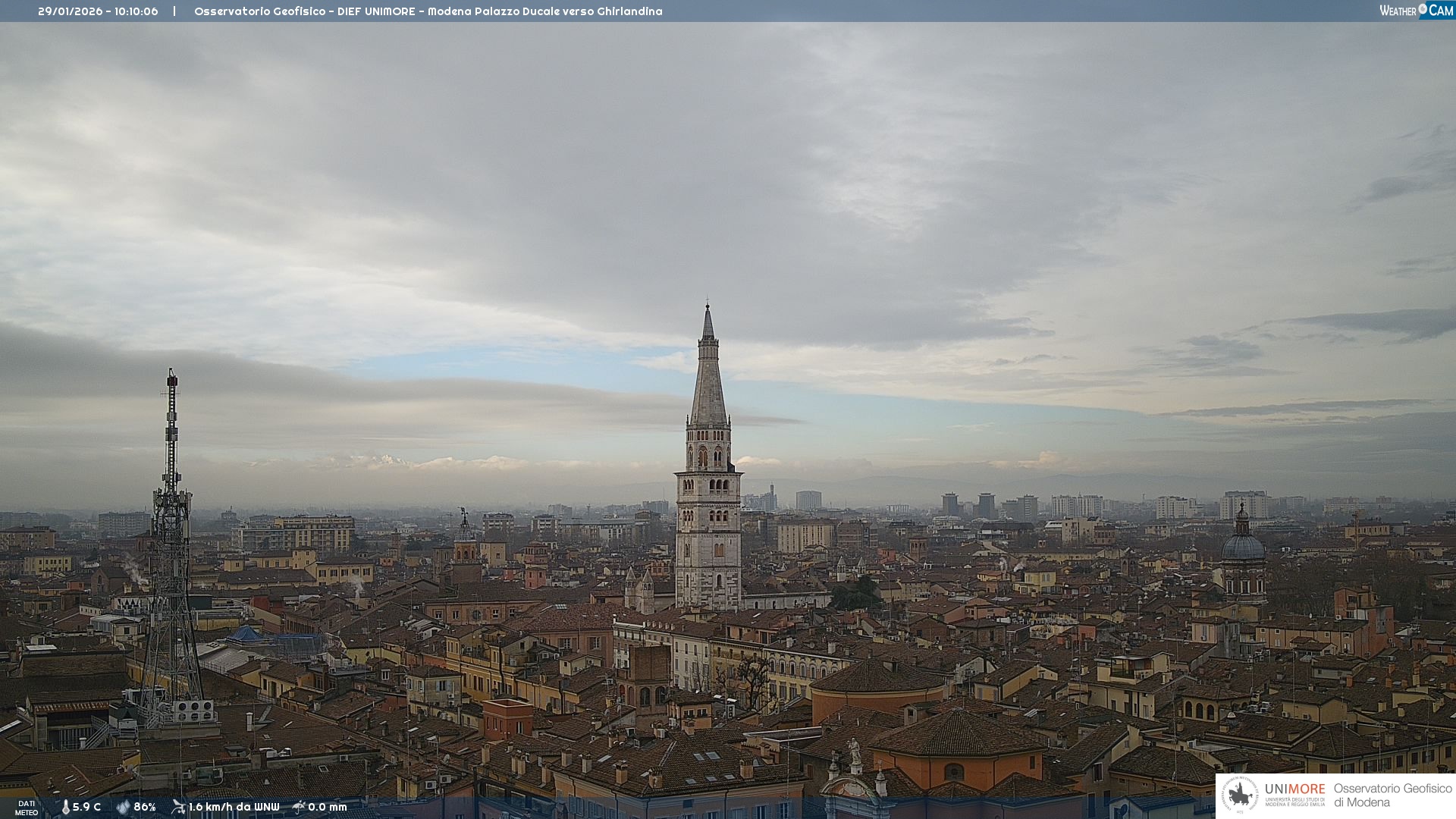Click the camera lens in WeatherCam logo
1456x819 pixels.
1423,9
